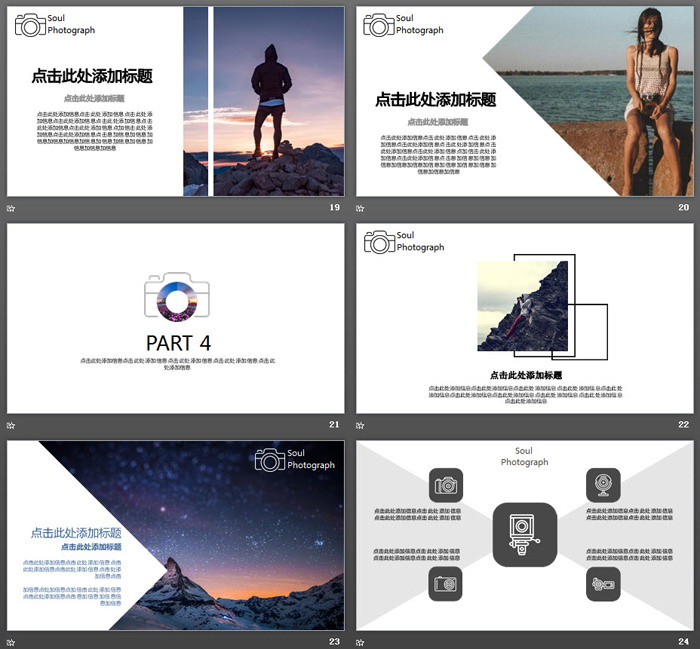Click the center vintage camera icon on slide 24
700x649 pixels.
(x=524, y=534)
